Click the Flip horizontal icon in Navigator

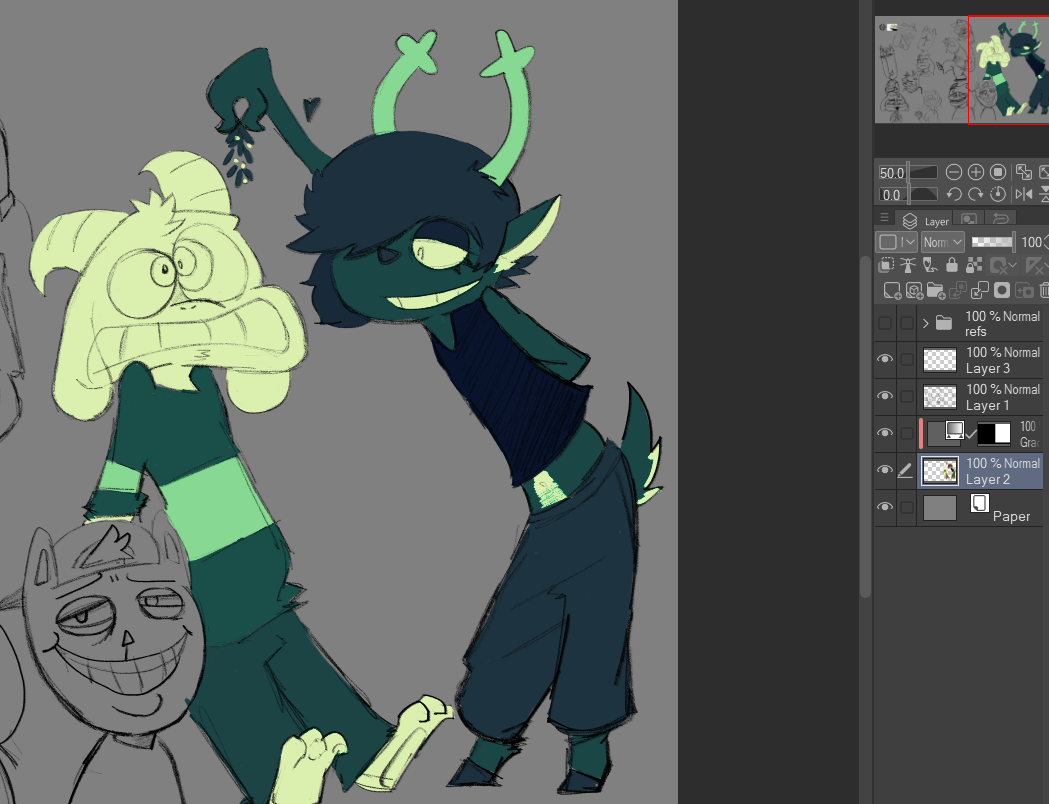(1024, 194)
